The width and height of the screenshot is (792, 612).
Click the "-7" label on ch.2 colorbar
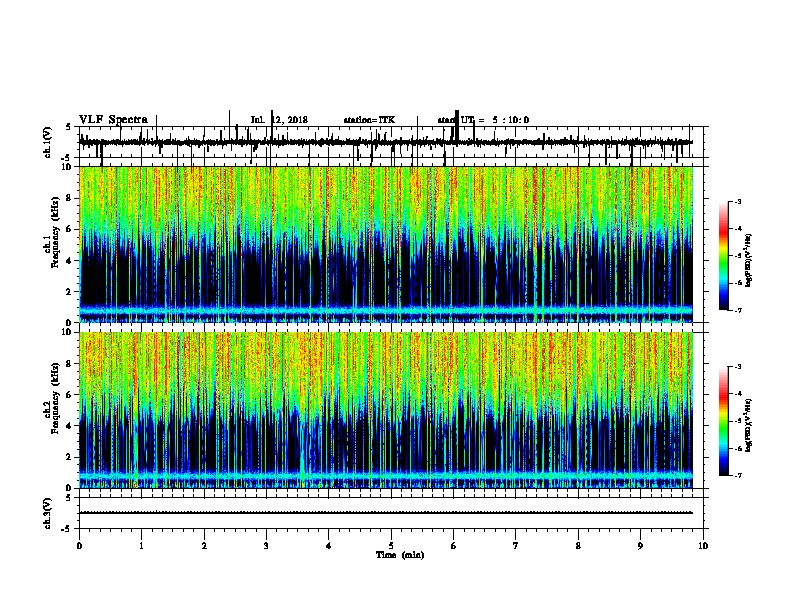pyautogui.click(x=738, y=475)
